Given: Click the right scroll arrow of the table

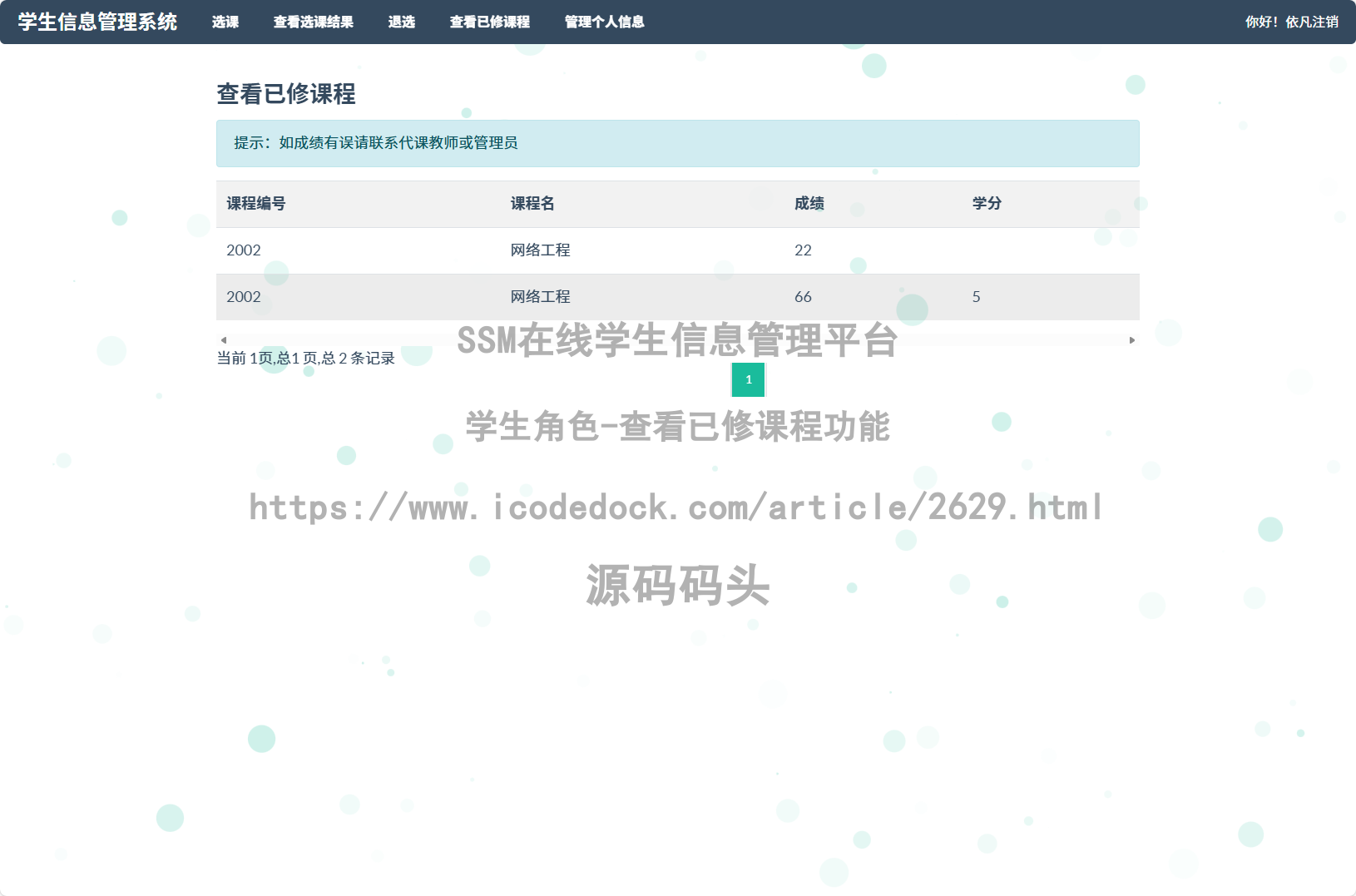Looking at the screenshot, I should (1133, 339).
